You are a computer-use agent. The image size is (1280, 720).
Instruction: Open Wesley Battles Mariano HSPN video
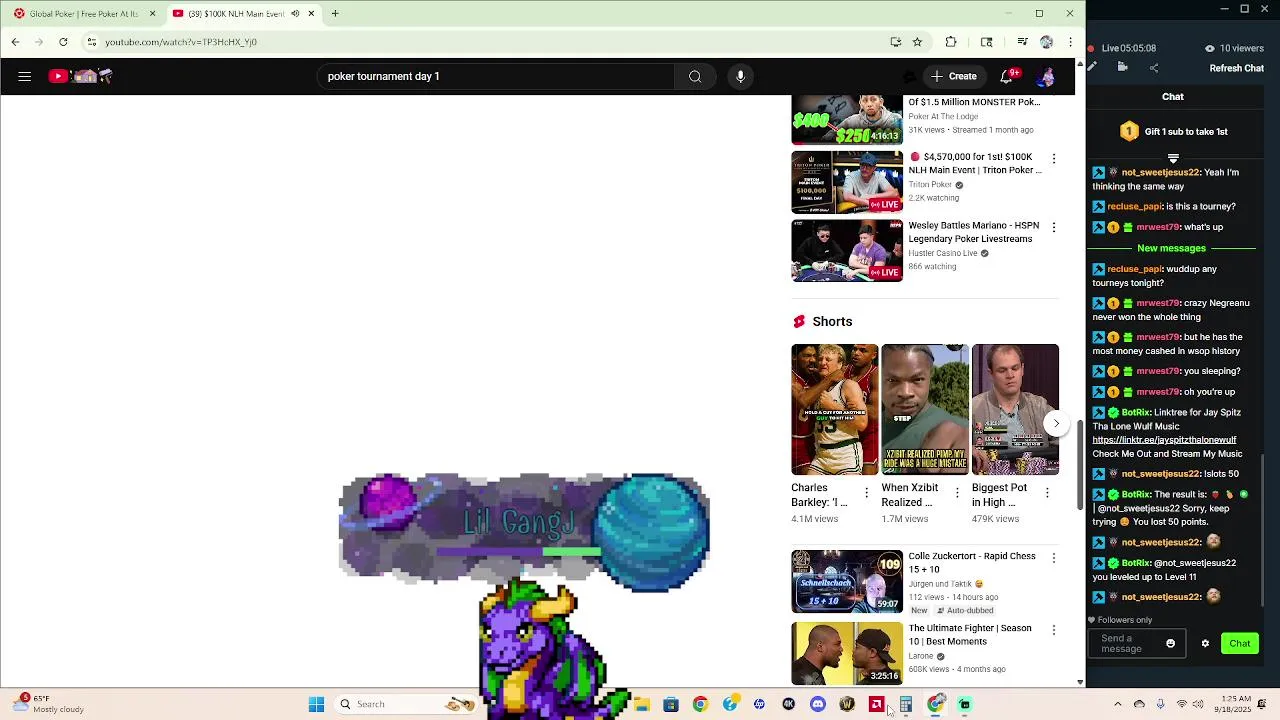974,232
